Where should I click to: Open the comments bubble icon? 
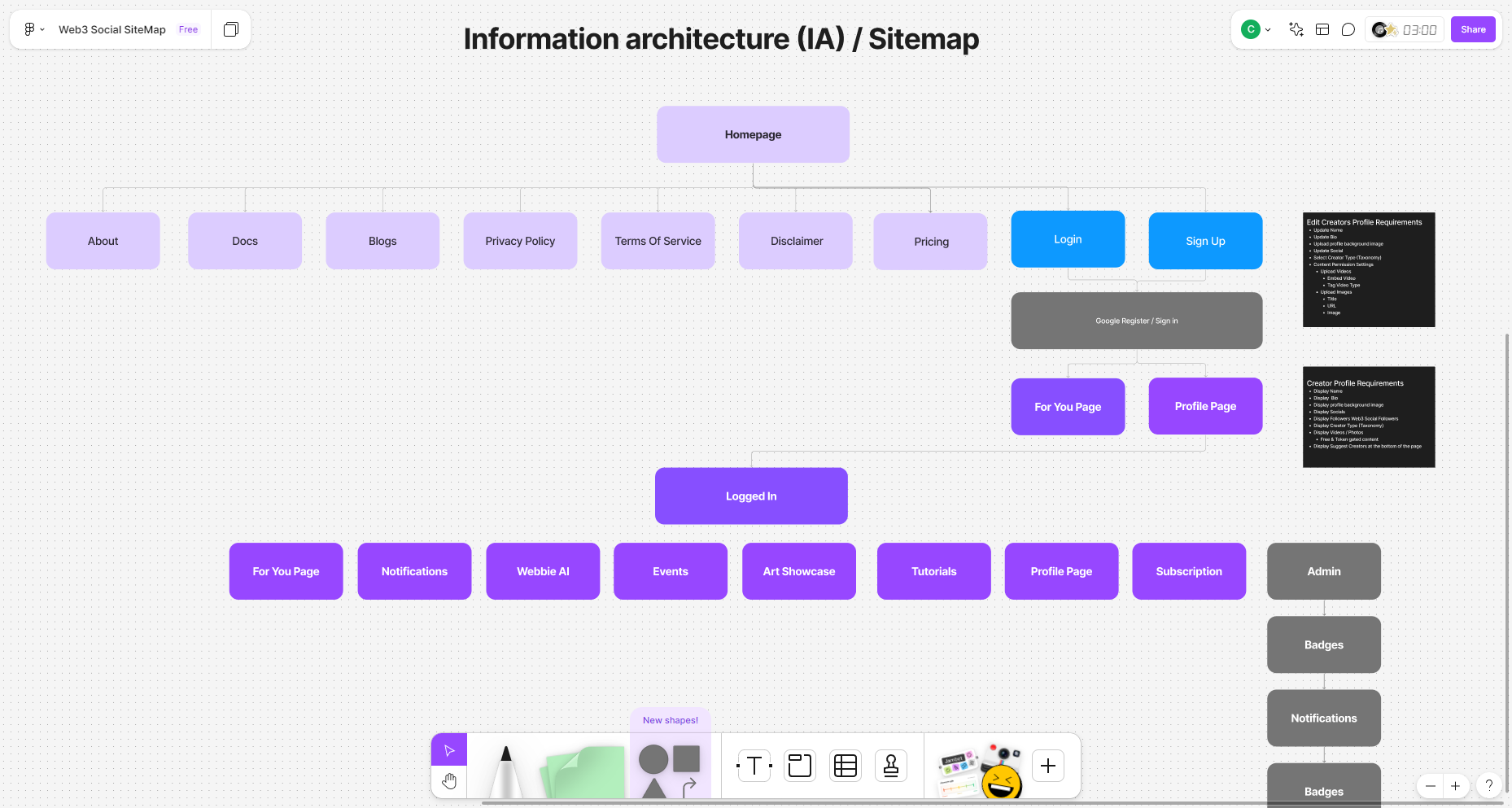1348,29
